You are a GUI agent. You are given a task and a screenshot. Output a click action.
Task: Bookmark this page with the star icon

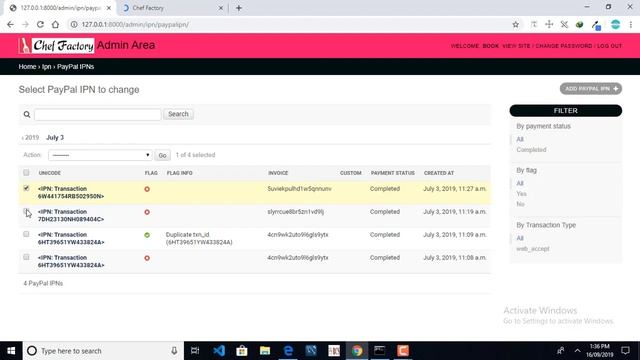tap(516, 24)
